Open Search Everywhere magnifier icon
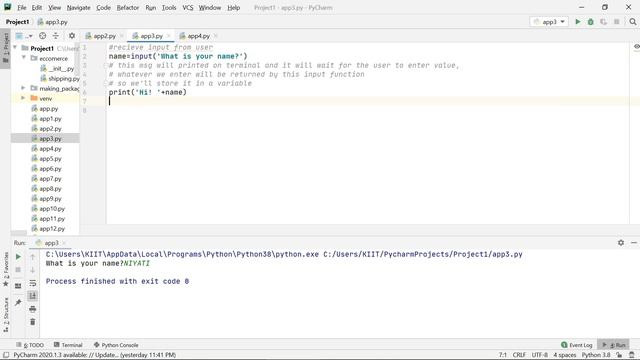The height and width of the screenshot is (360, 640). [x=633, y=22]
